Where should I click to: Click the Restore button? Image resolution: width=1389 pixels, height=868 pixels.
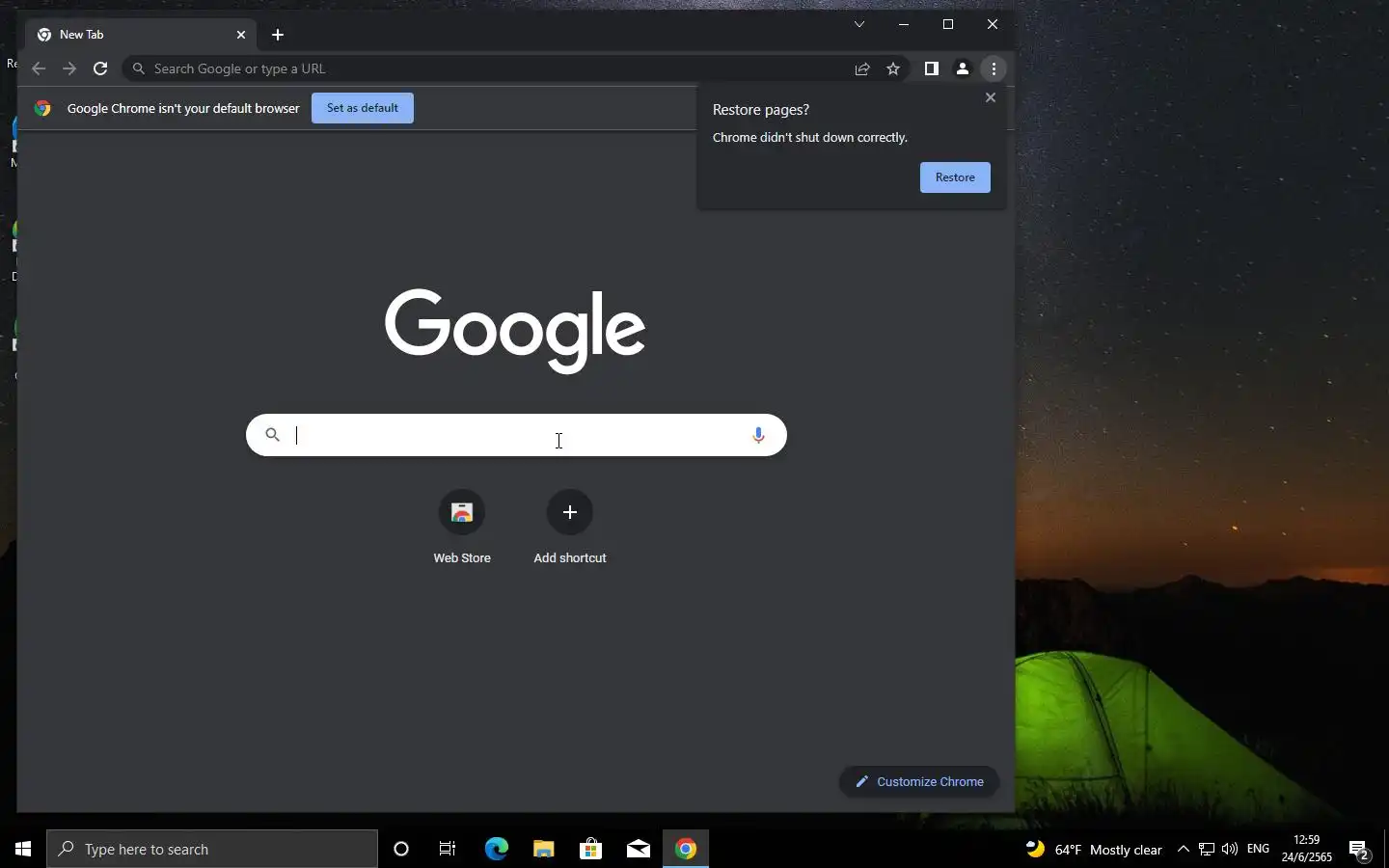click(955, 177)
